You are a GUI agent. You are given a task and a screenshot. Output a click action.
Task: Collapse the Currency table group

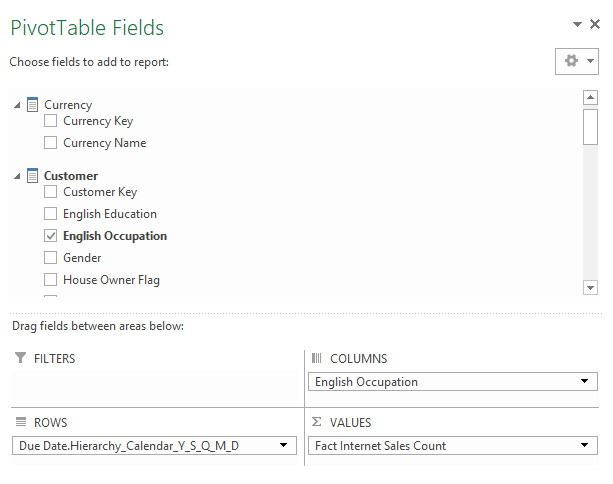(17, 105)
